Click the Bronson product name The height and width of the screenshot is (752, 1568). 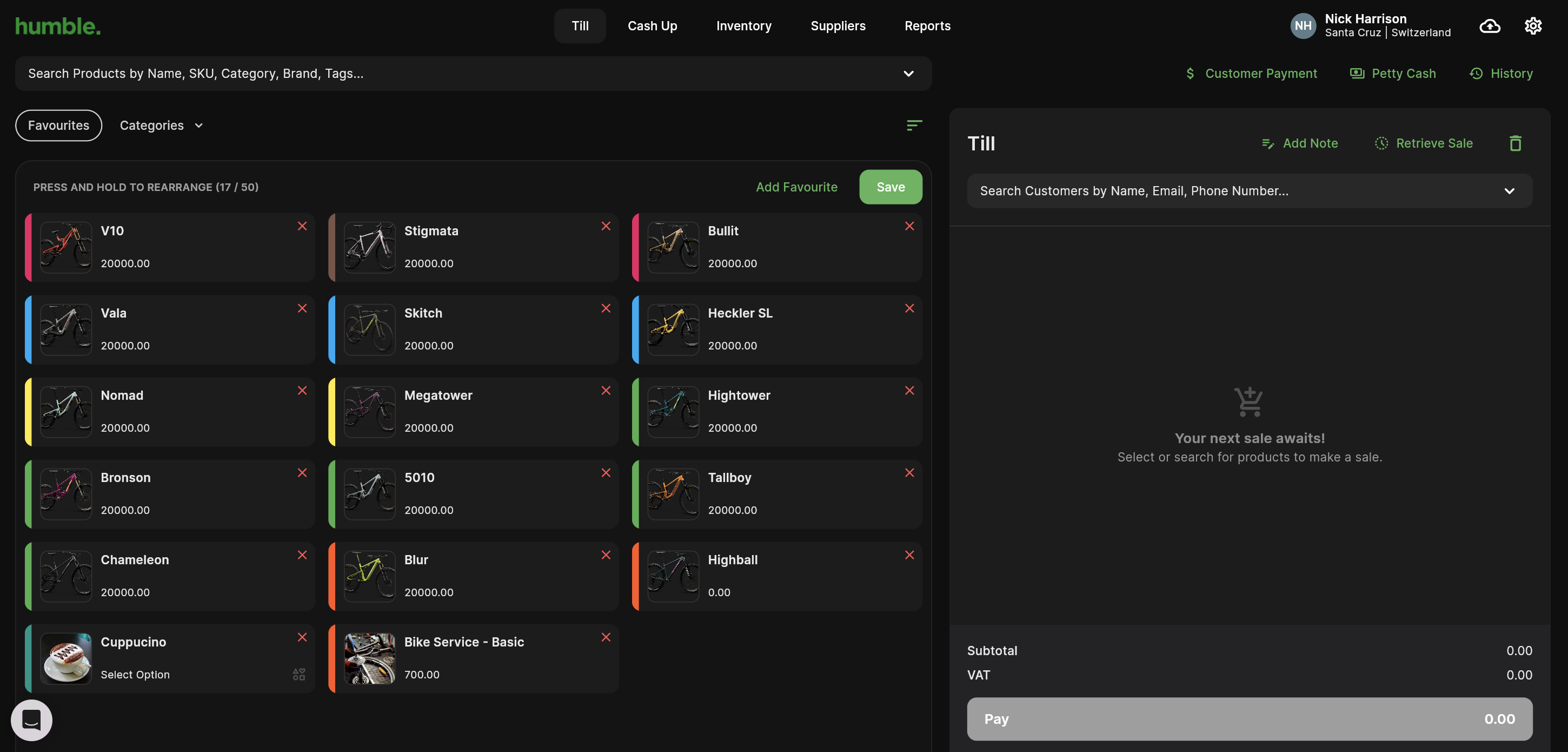[x=125, y=477]
